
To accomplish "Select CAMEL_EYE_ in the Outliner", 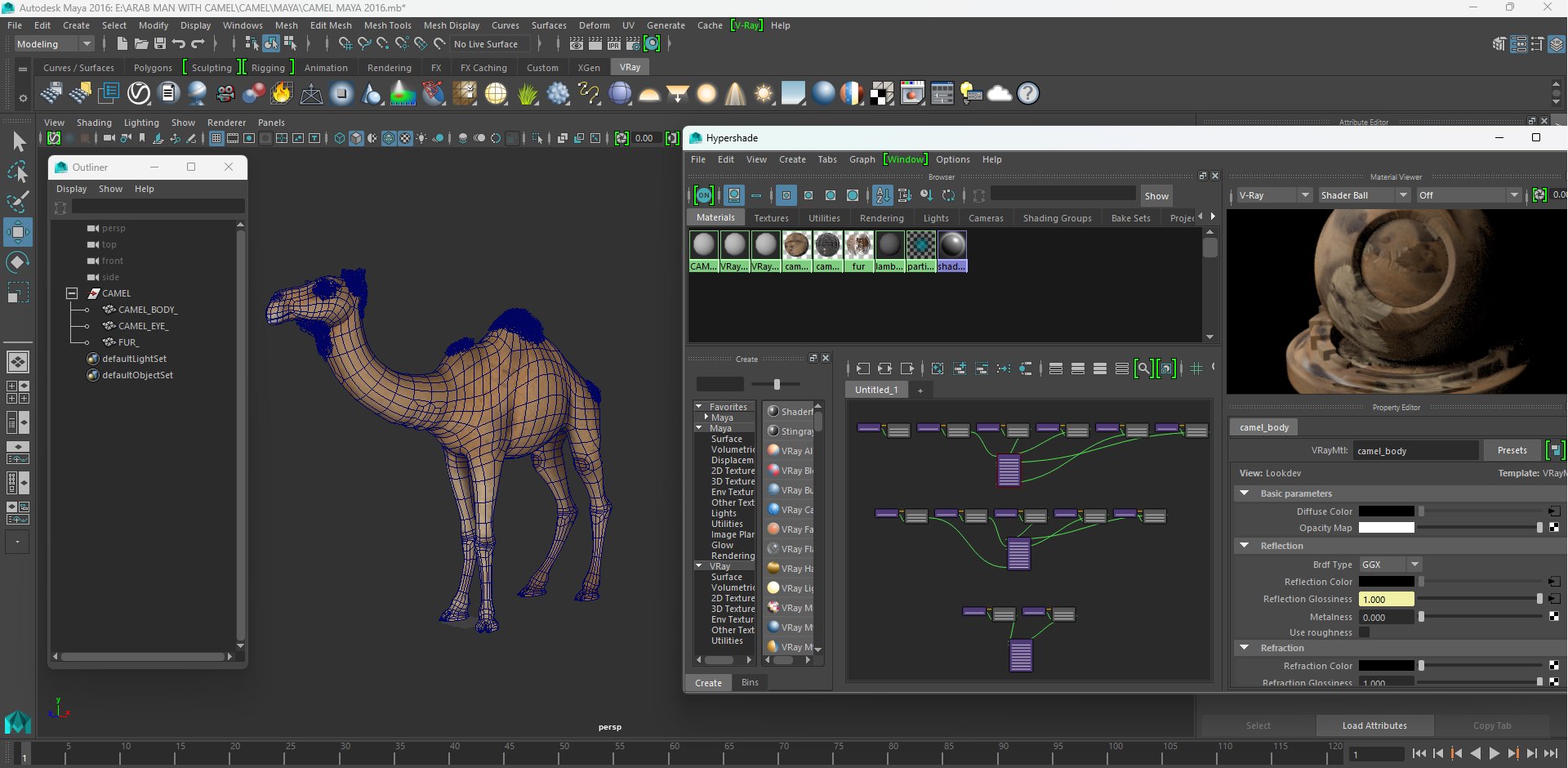I will [x=143, y=326].
